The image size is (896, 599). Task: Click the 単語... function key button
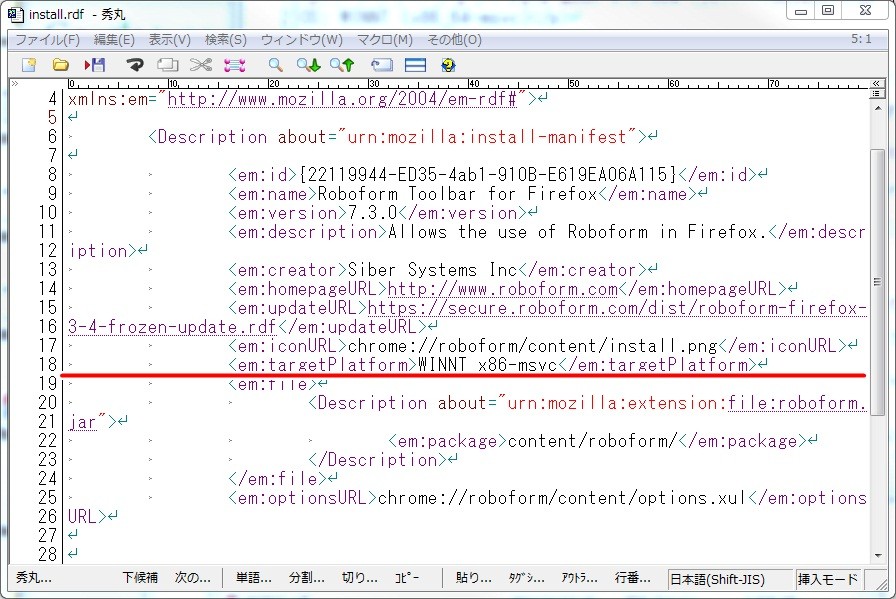coord(254,578)
